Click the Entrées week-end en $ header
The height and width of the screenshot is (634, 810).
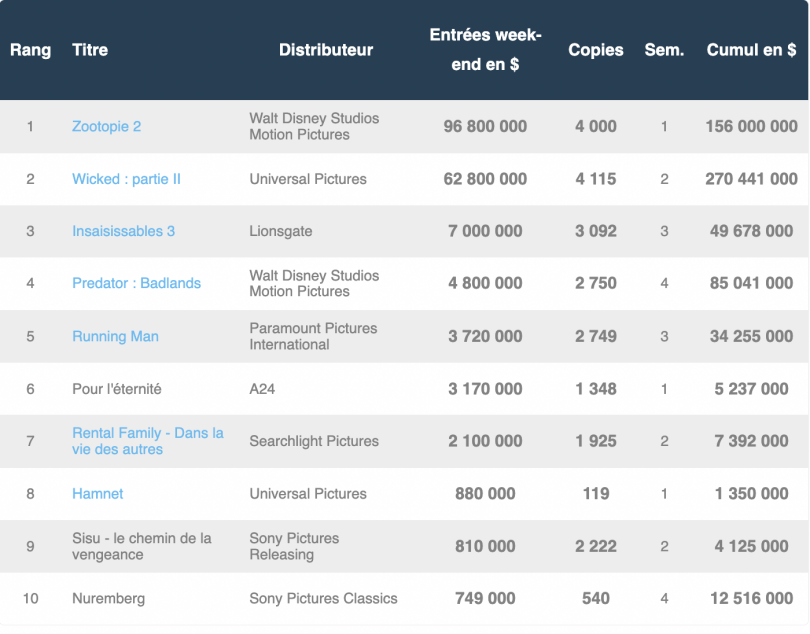coord(485,50)
